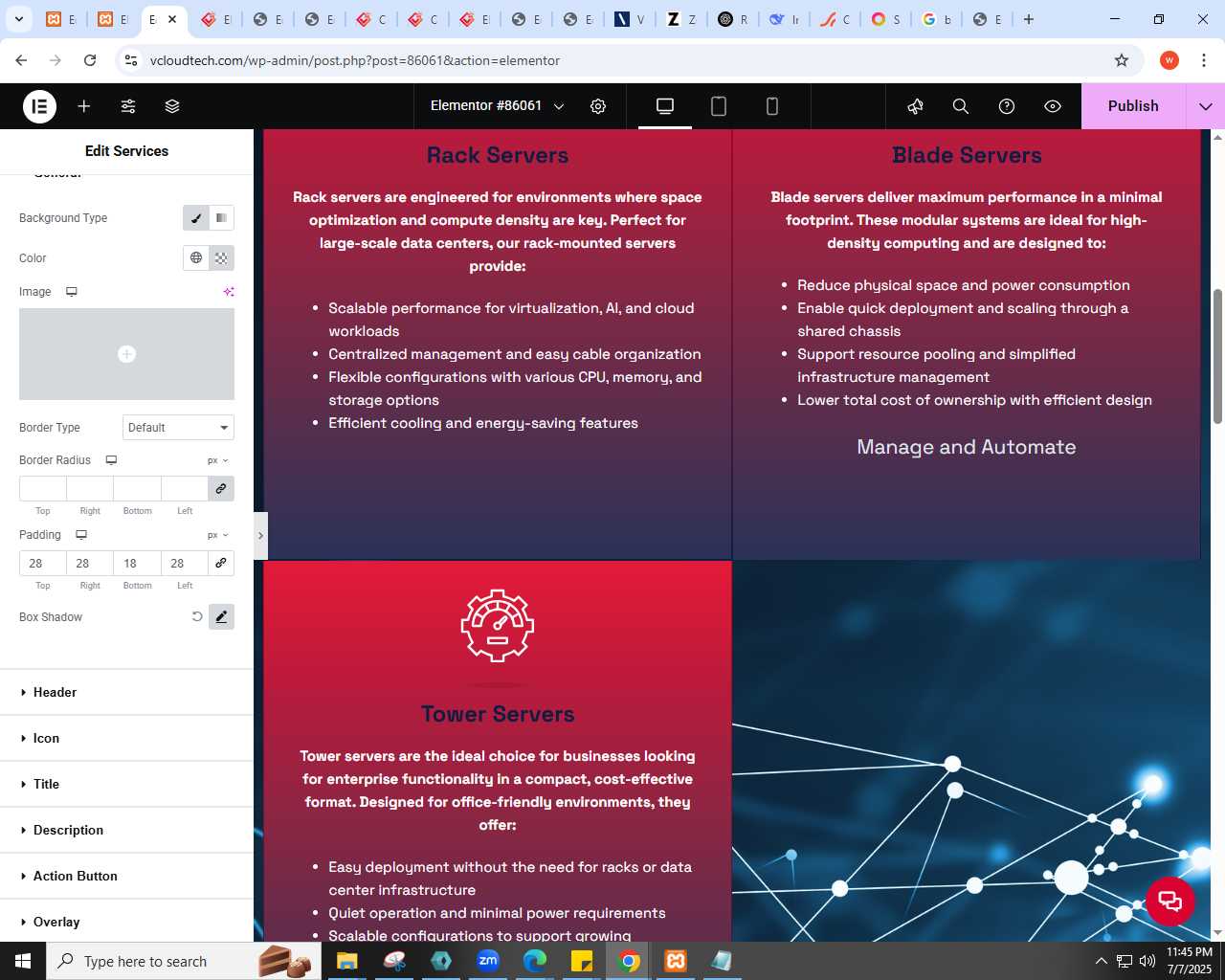Toggle Border Radius link values
Viewport: 1225px width, 980px height.
coord(221,488)
